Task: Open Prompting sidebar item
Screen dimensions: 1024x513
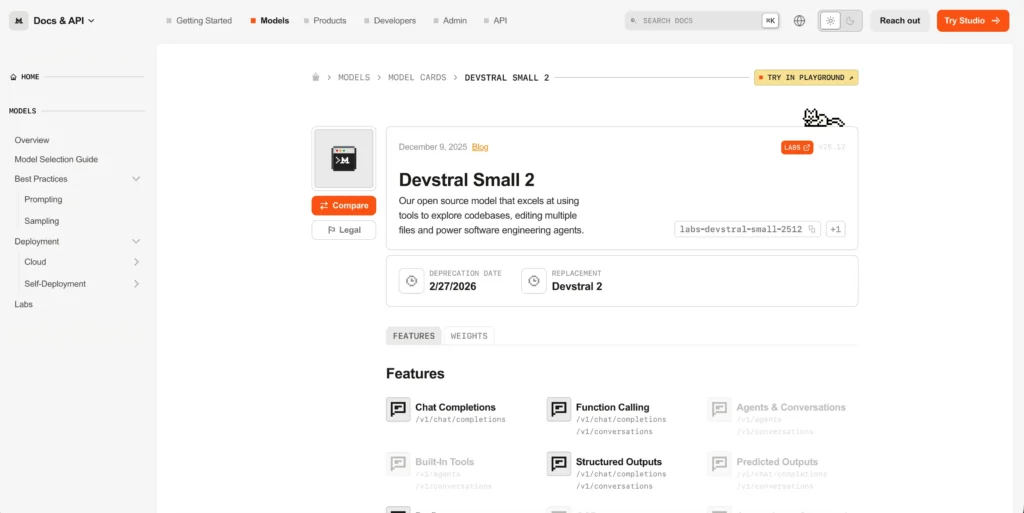Action: point(43,200)
